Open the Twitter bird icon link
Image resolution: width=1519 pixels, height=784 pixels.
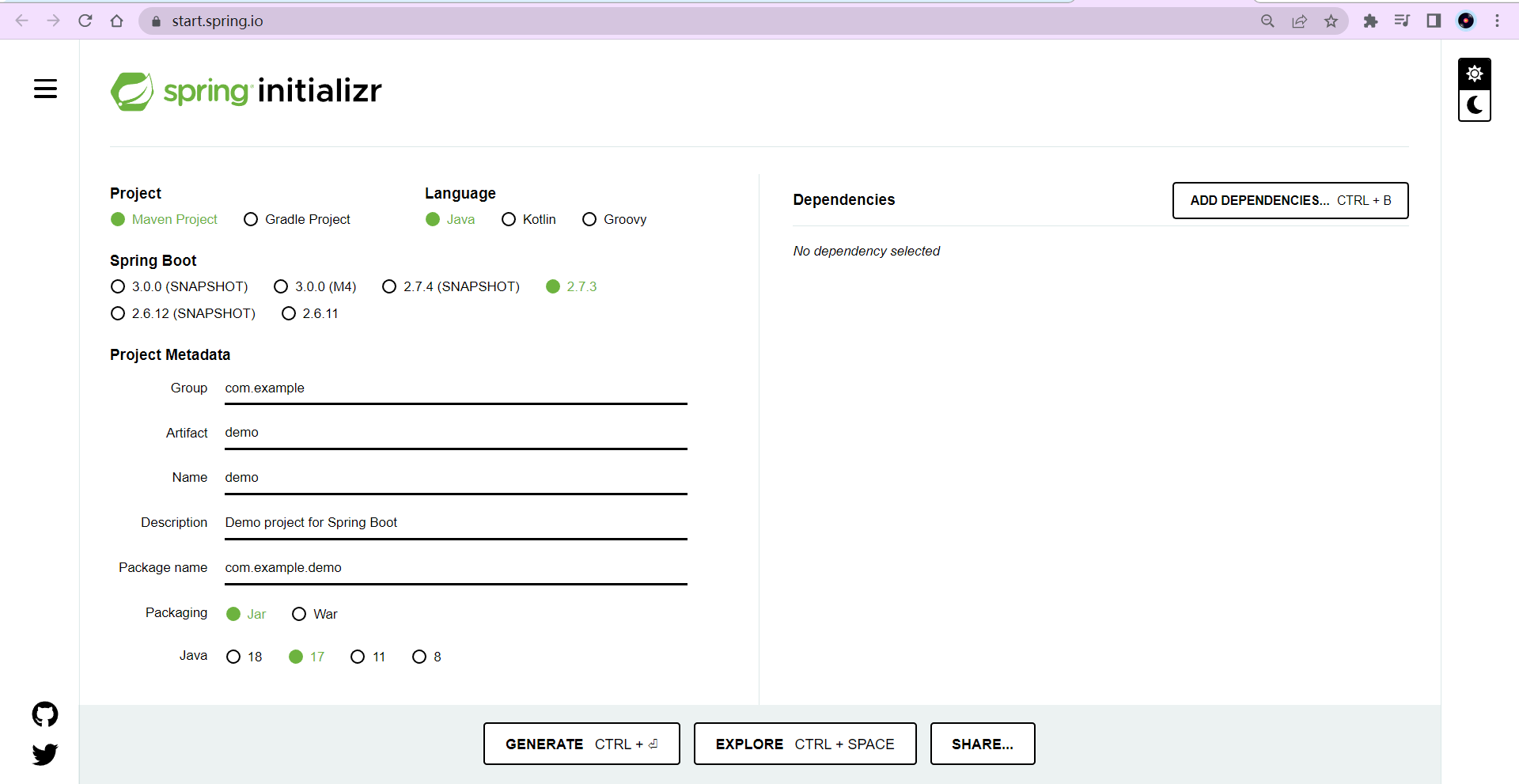click(x=45, y=754)
